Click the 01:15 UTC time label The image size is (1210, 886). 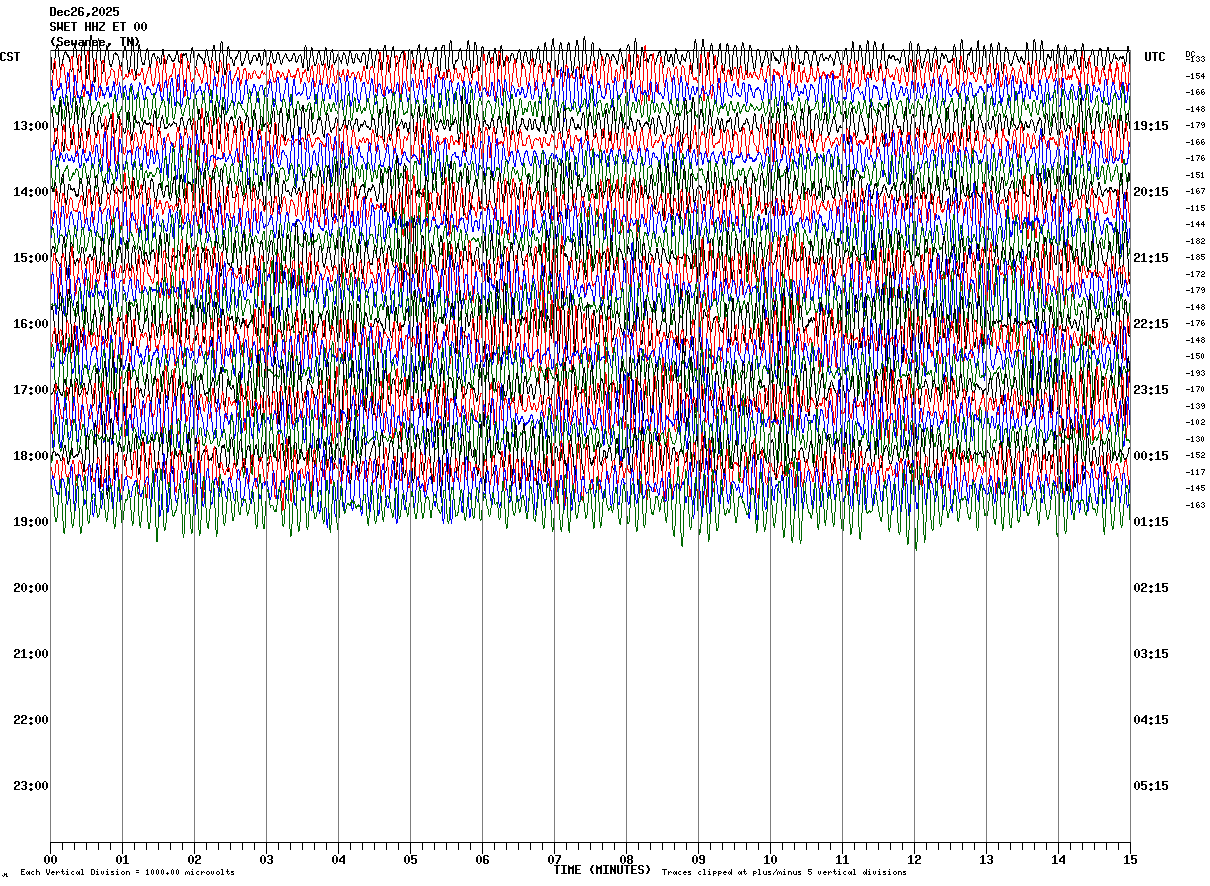(x=1150, y=522)
